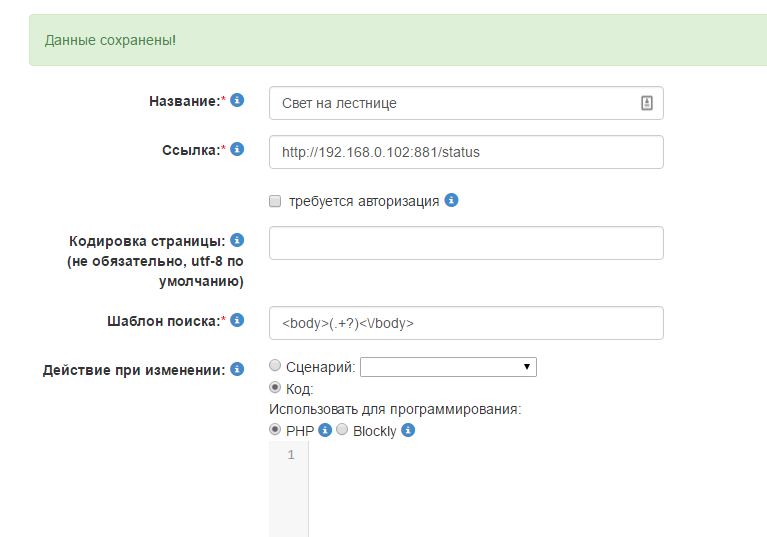Click the Шаблон поиска pattern field
Viewport: 767px width, 537px height.
click(466, 323)
